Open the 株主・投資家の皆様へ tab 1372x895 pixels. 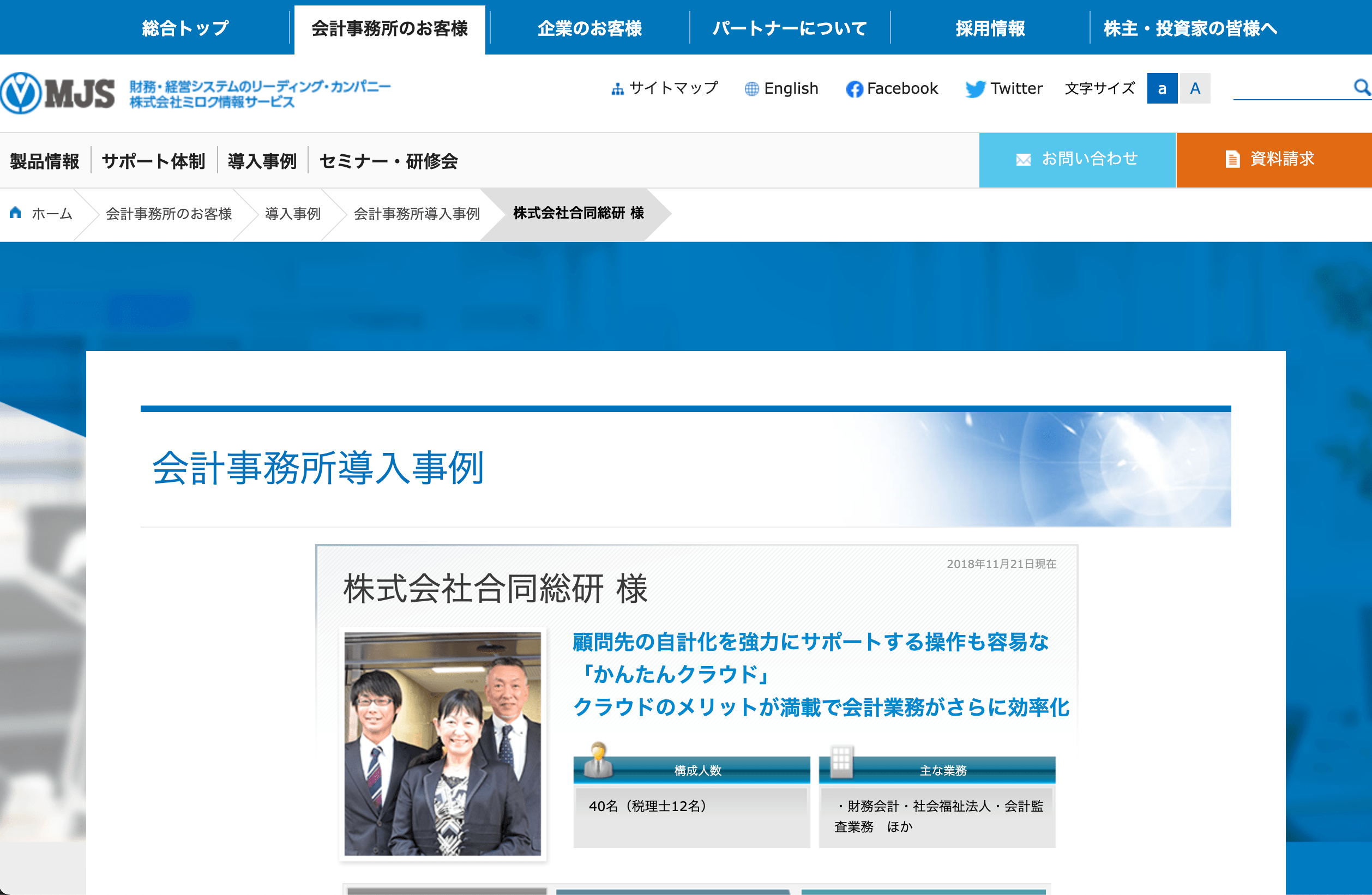tap(1190, 28)
